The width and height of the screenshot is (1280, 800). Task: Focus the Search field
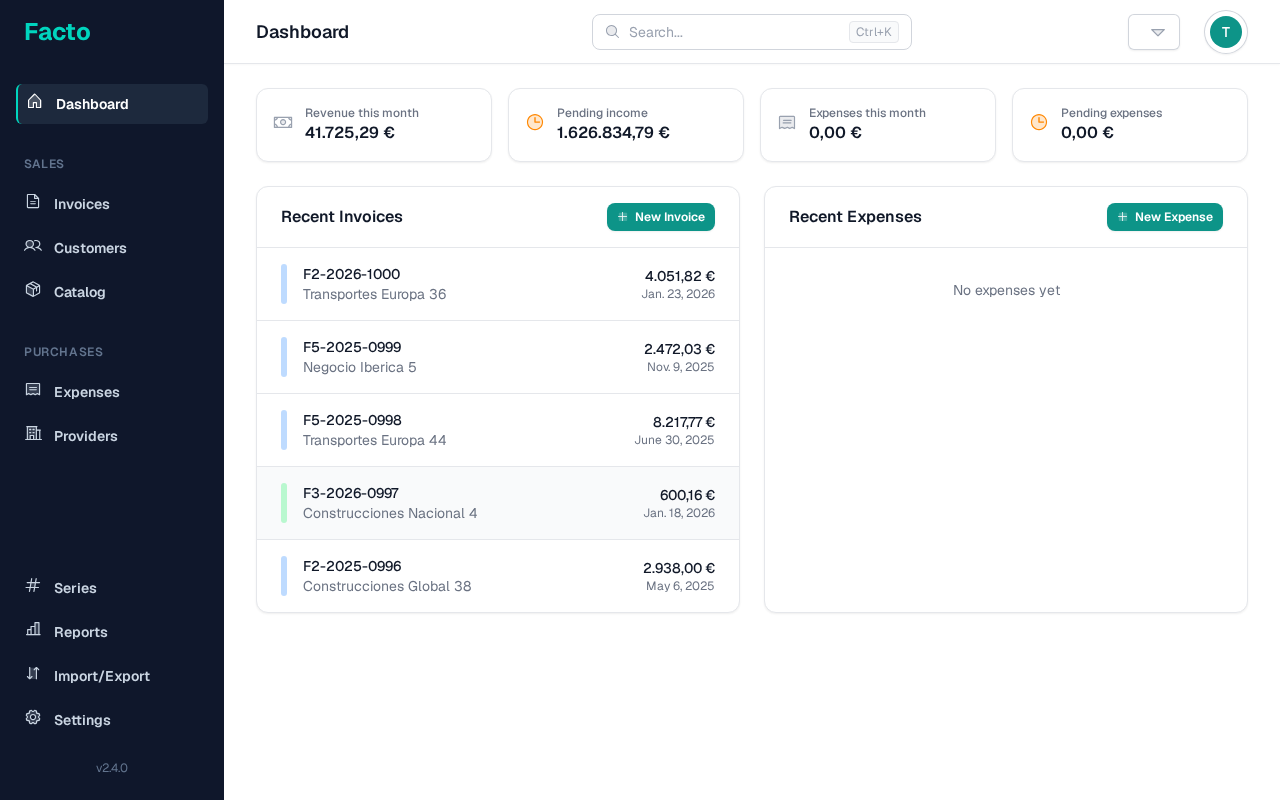[736, 32]
